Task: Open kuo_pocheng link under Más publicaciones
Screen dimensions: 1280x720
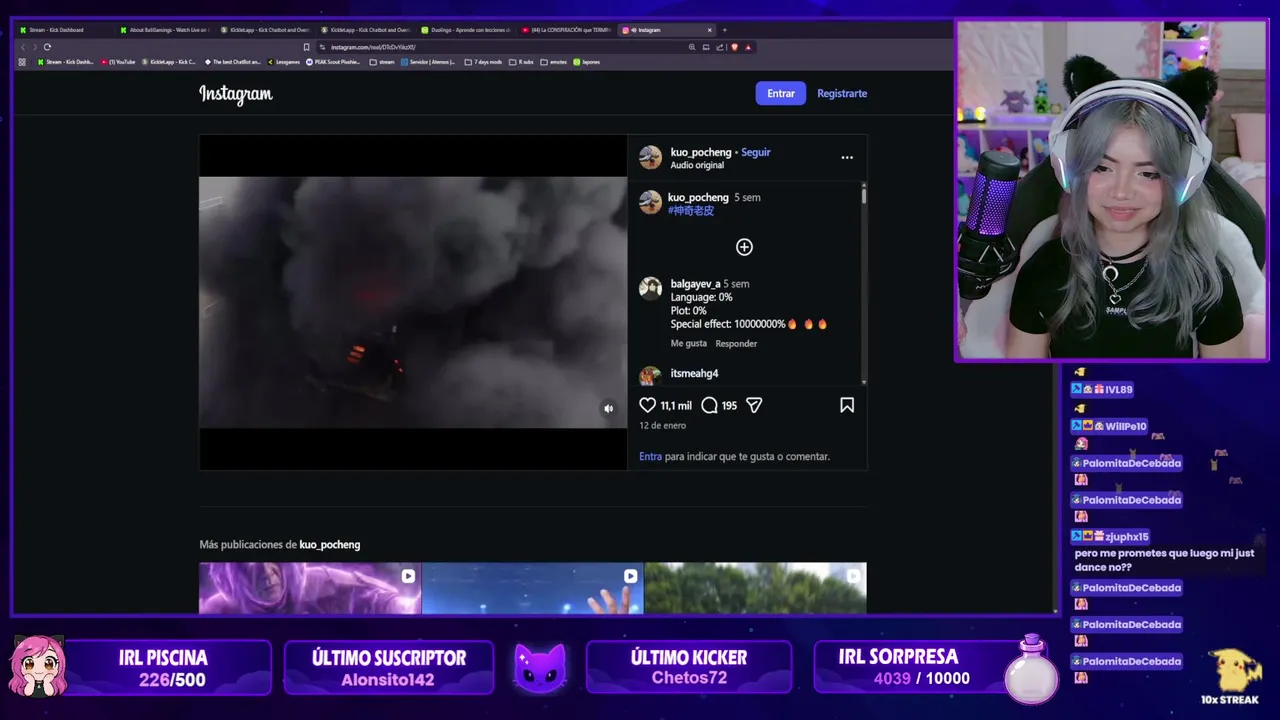Action: coord(330,545)
